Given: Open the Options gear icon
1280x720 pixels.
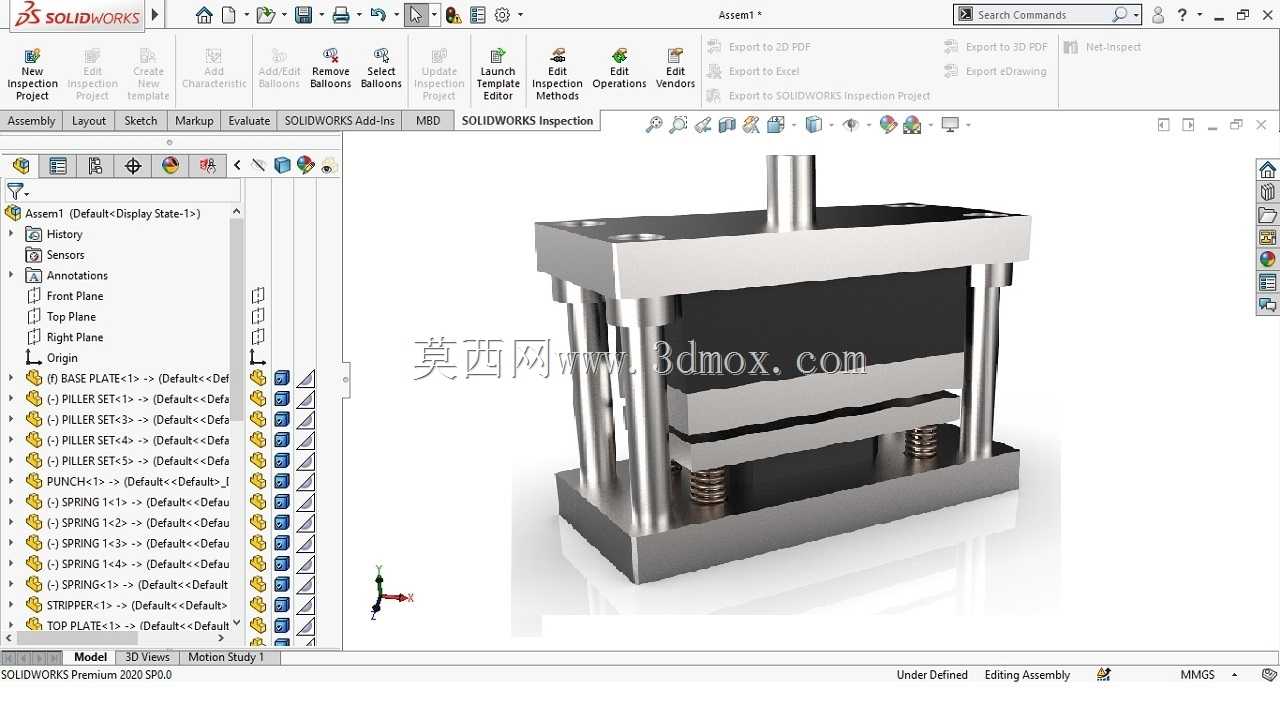Looking at the screenshot, I should point(502,15).
